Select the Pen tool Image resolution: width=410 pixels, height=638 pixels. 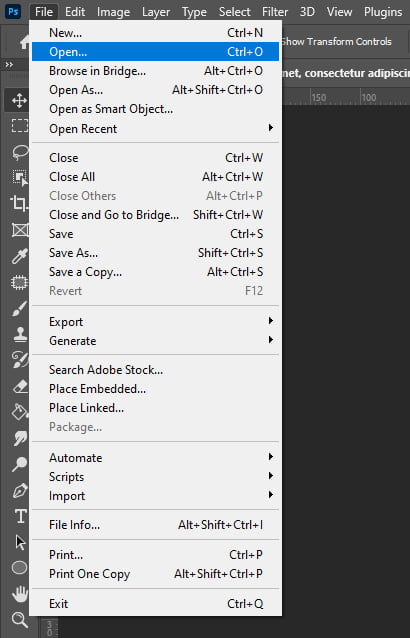click(19, 490)
